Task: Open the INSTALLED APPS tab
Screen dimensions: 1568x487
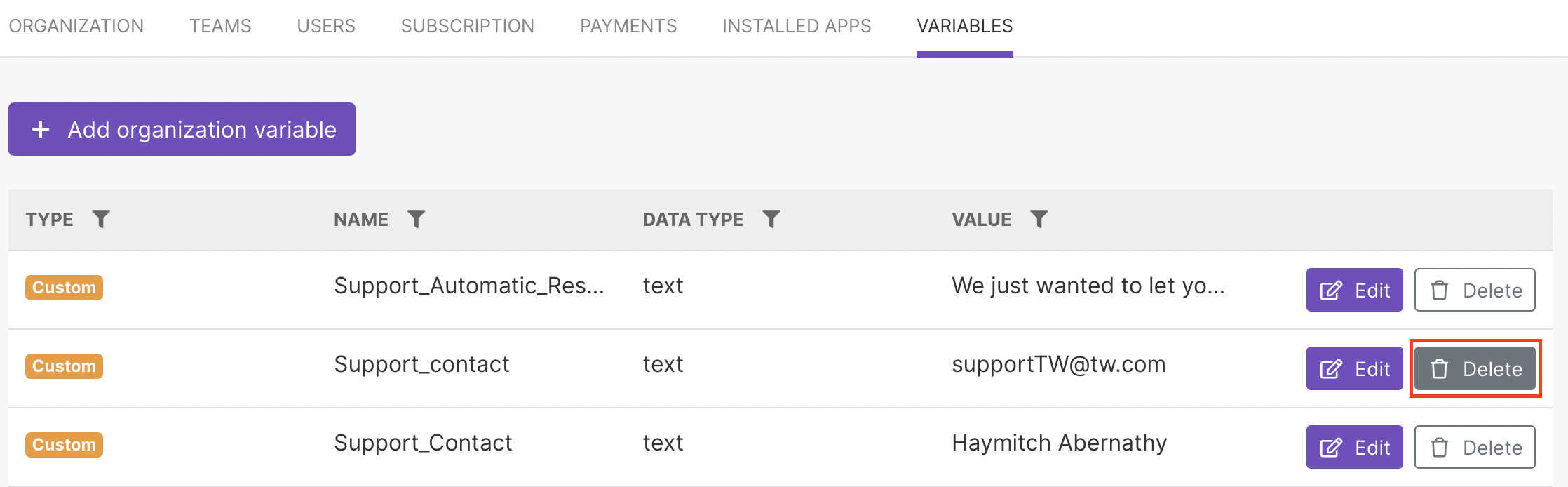Action: [x=797, y=26]
